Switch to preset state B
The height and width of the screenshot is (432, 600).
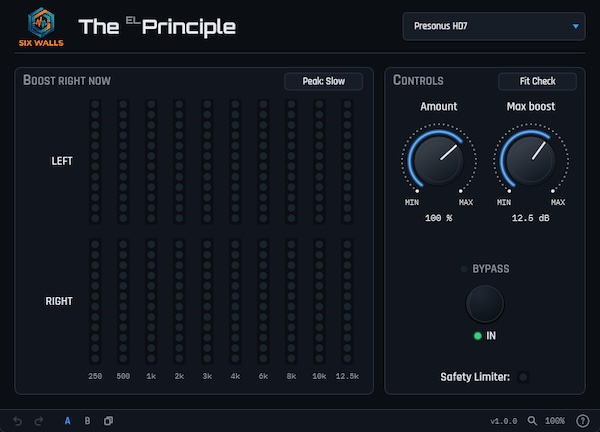coord(87,421)
